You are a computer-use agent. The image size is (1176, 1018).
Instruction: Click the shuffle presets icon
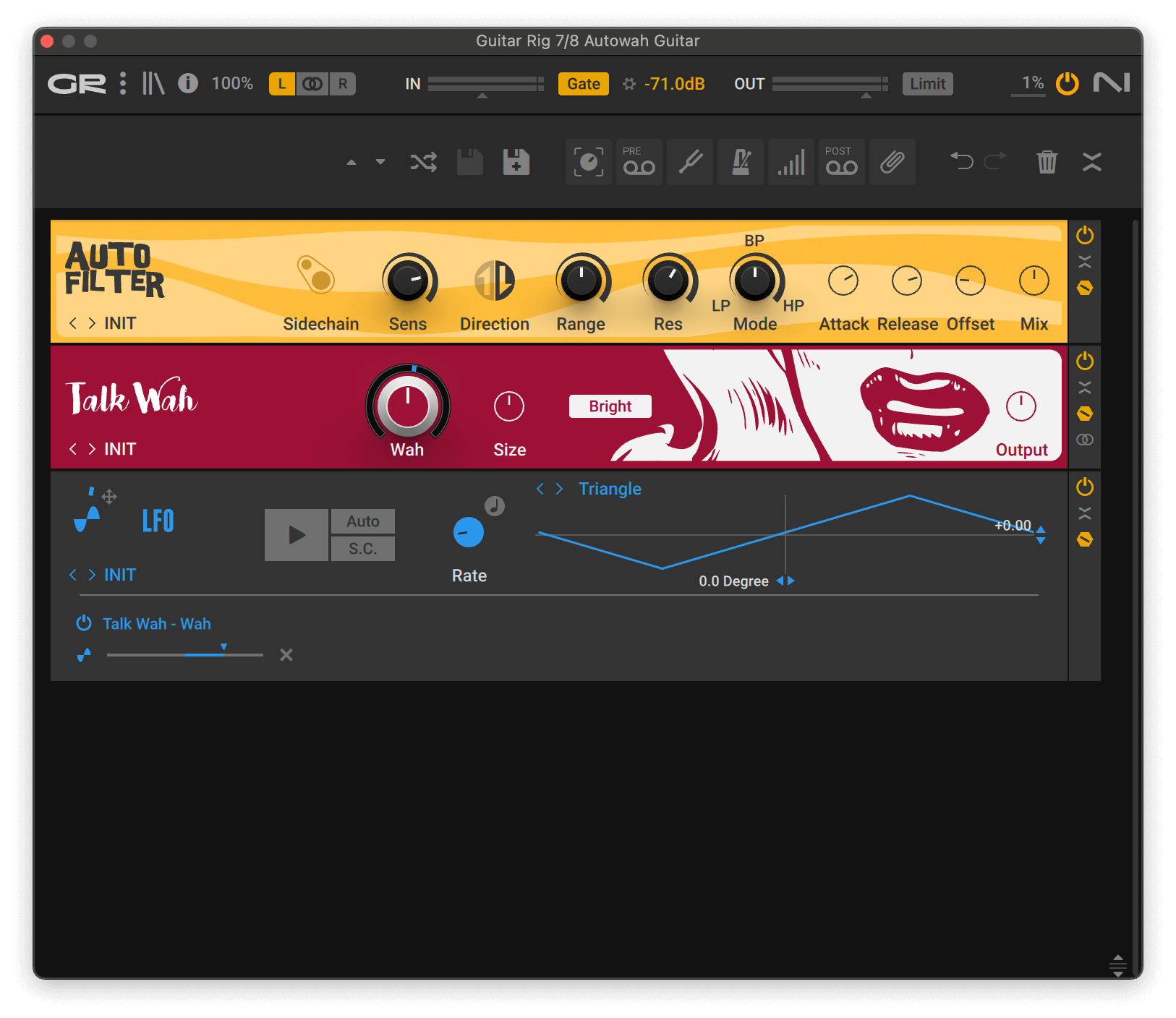423,162
